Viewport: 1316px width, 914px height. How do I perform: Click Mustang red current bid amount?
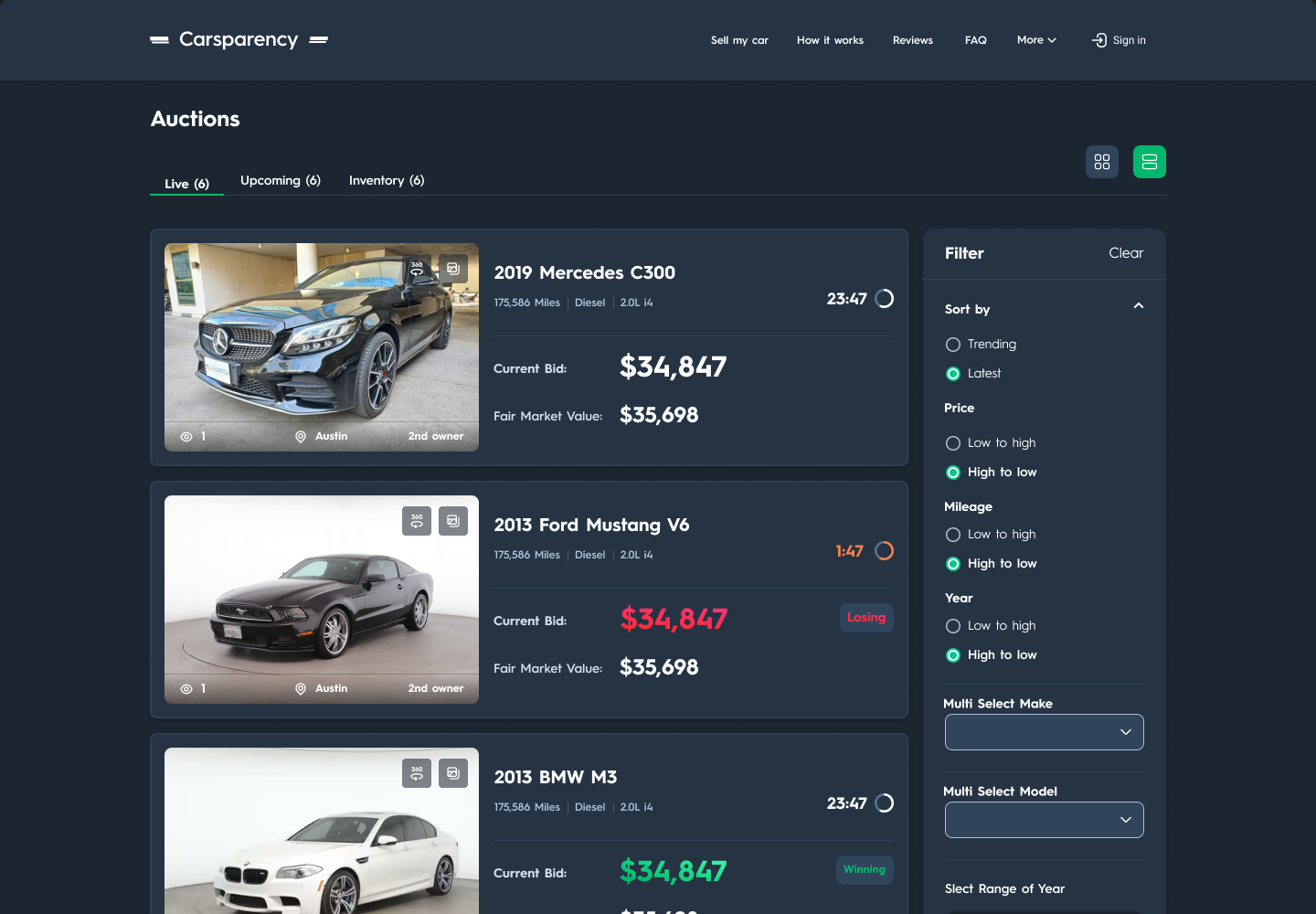click(x=674, y=620)
